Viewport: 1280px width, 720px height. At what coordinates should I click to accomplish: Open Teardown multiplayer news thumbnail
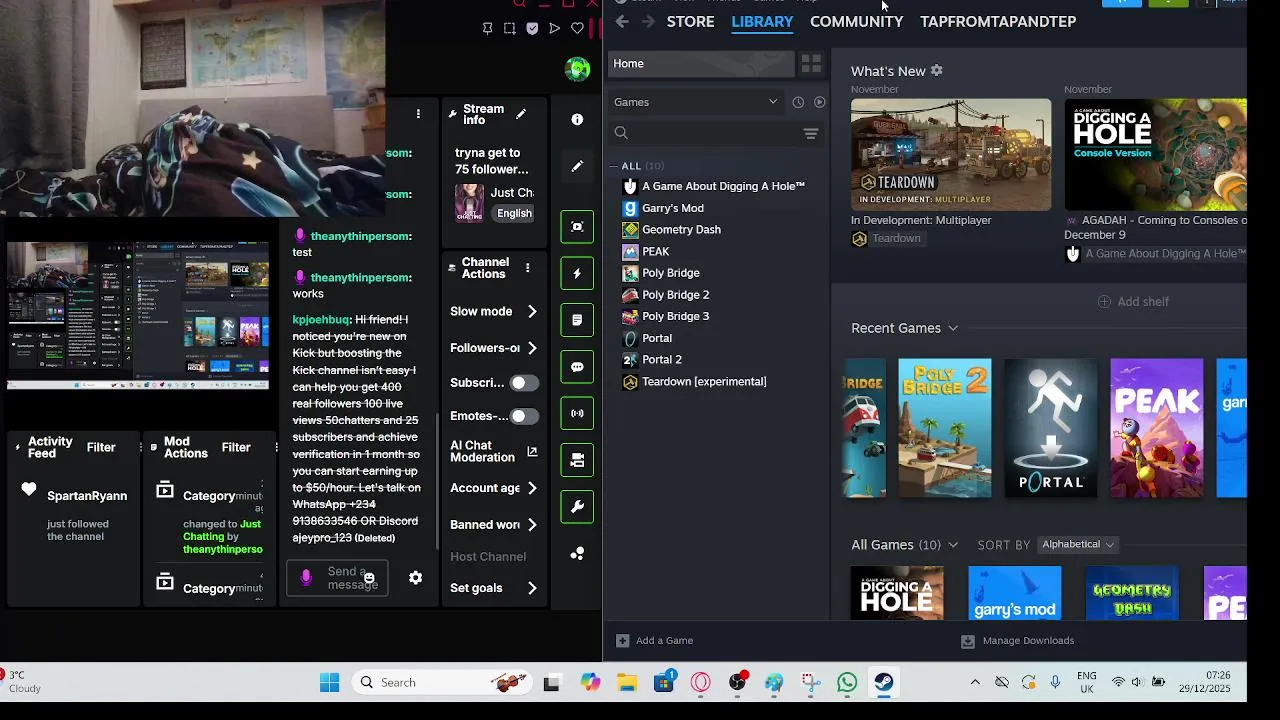coord(951,155)
